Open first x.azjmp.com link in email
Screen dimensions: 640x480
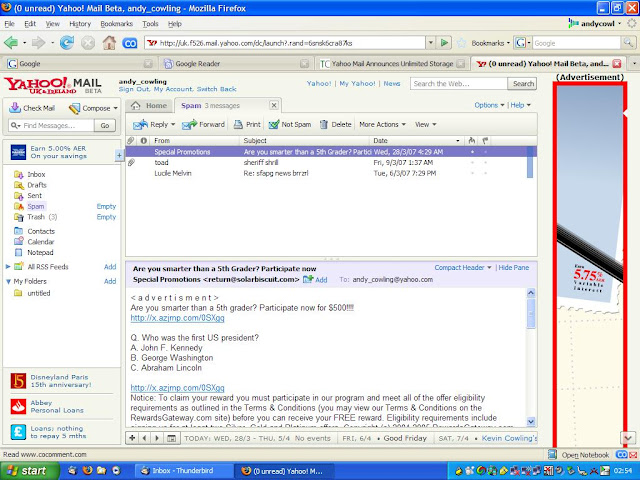177,318
